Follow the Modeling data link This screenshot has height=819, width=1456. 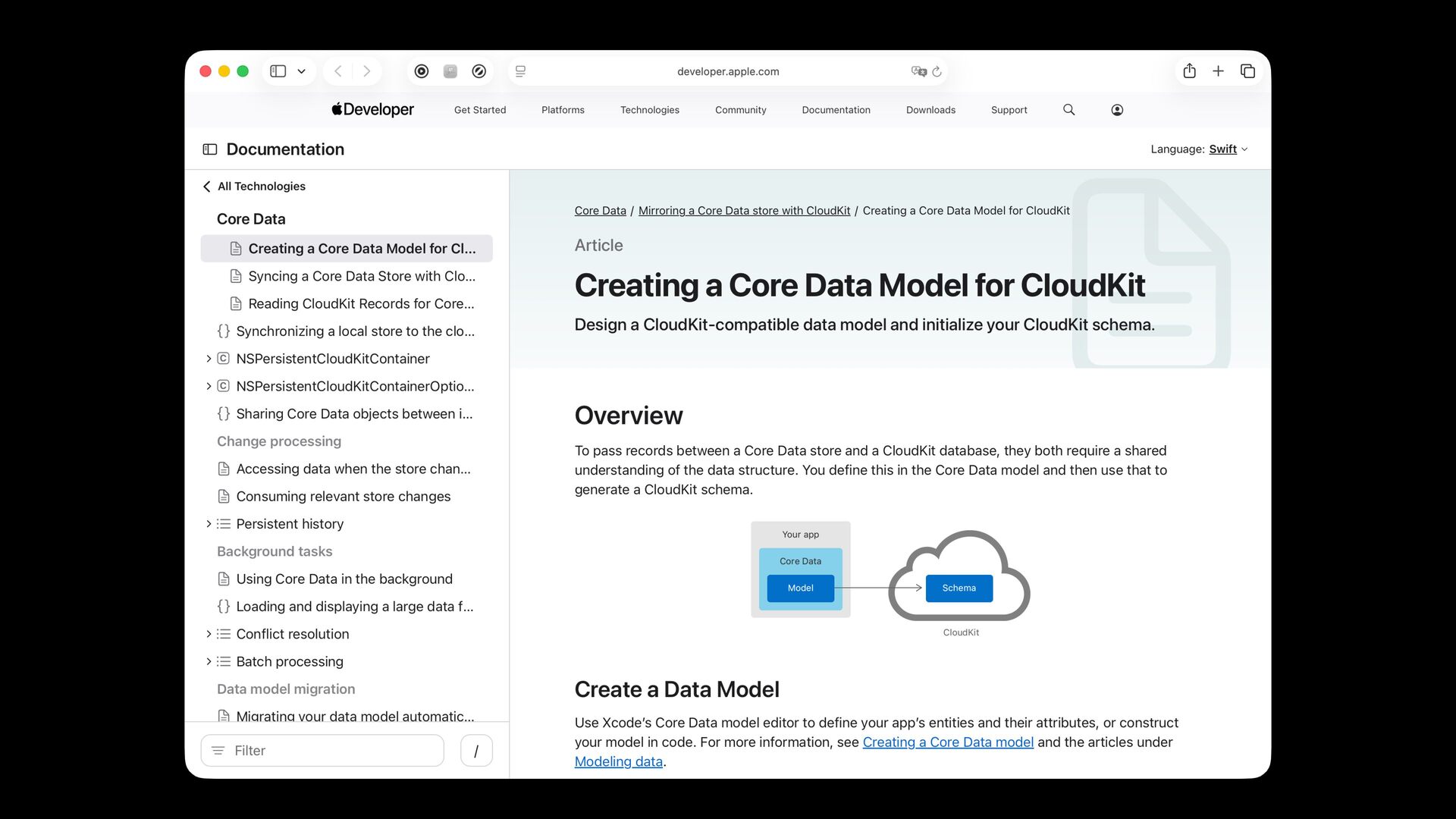tap(618, 761)
